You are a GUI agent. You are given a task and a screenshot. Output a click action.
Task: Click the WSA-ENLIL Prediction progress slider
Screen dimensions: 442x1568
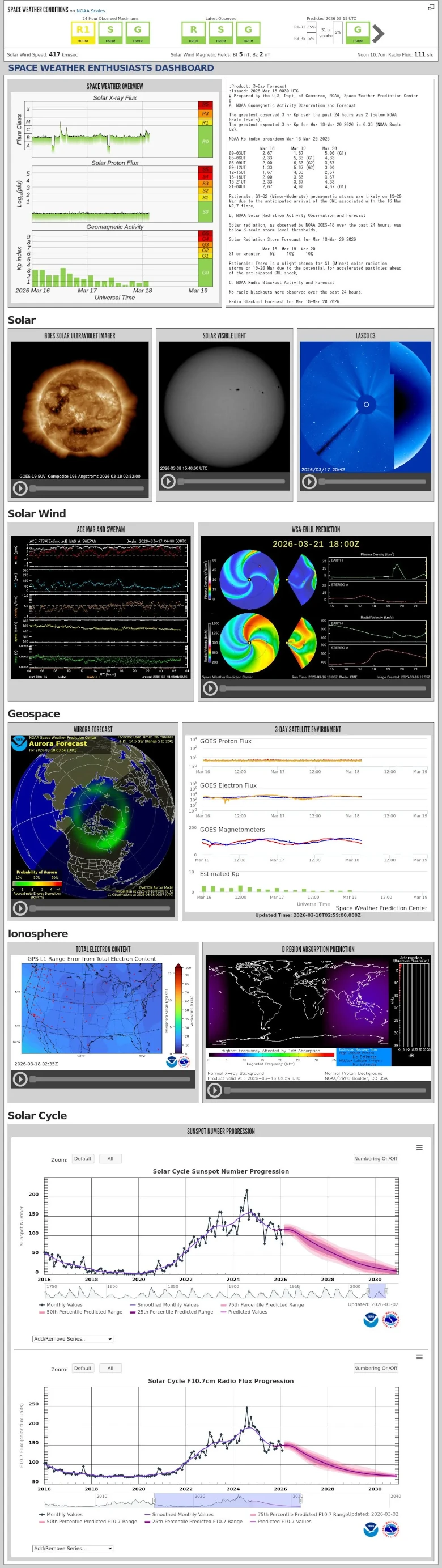click(322, 689)
